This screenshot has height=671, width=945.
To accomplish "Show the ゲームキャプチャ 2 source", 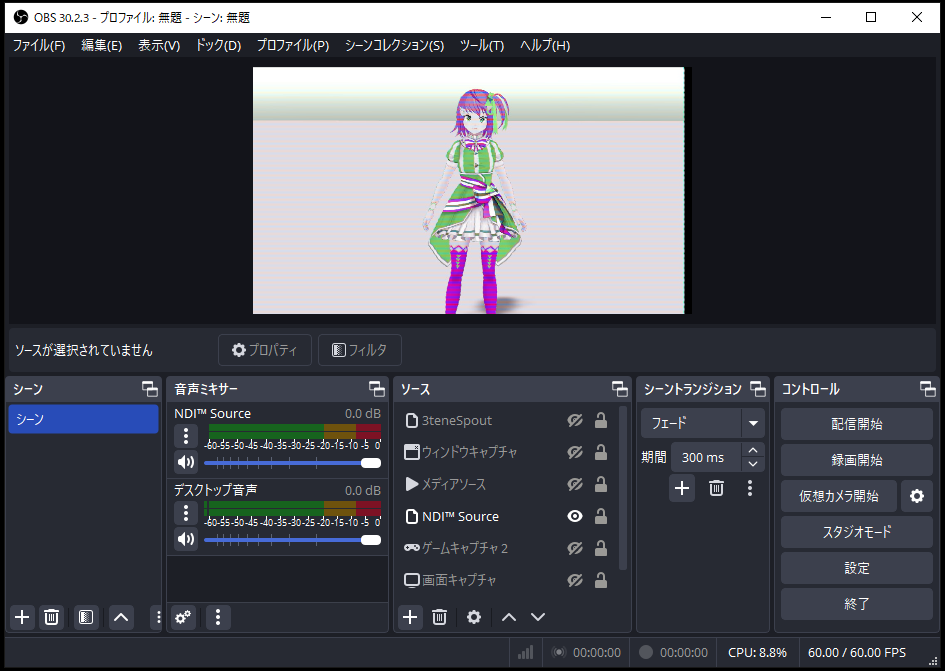I will [575, 548].
